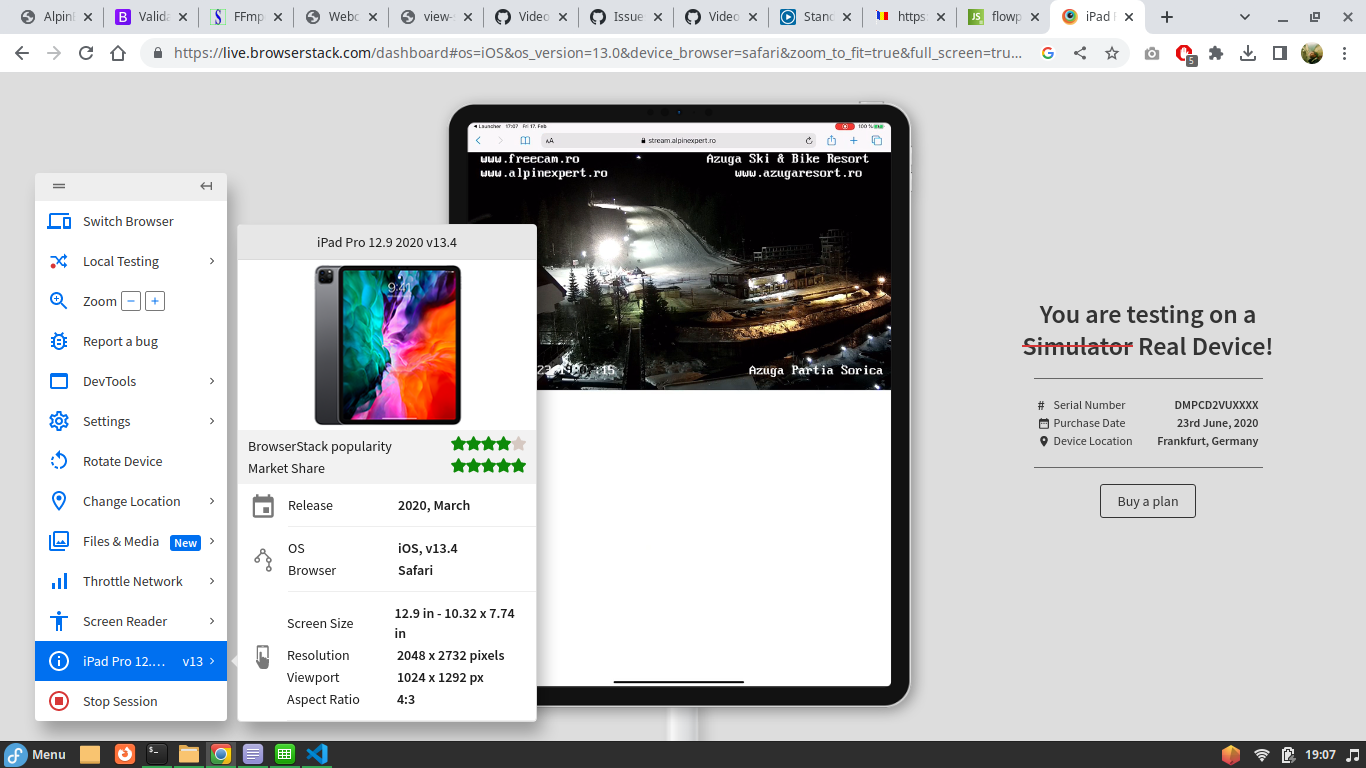Tap the Safari share icon on iPad
The height and width of the screenshot is (768, 1366).
click(x=831, y=141)
